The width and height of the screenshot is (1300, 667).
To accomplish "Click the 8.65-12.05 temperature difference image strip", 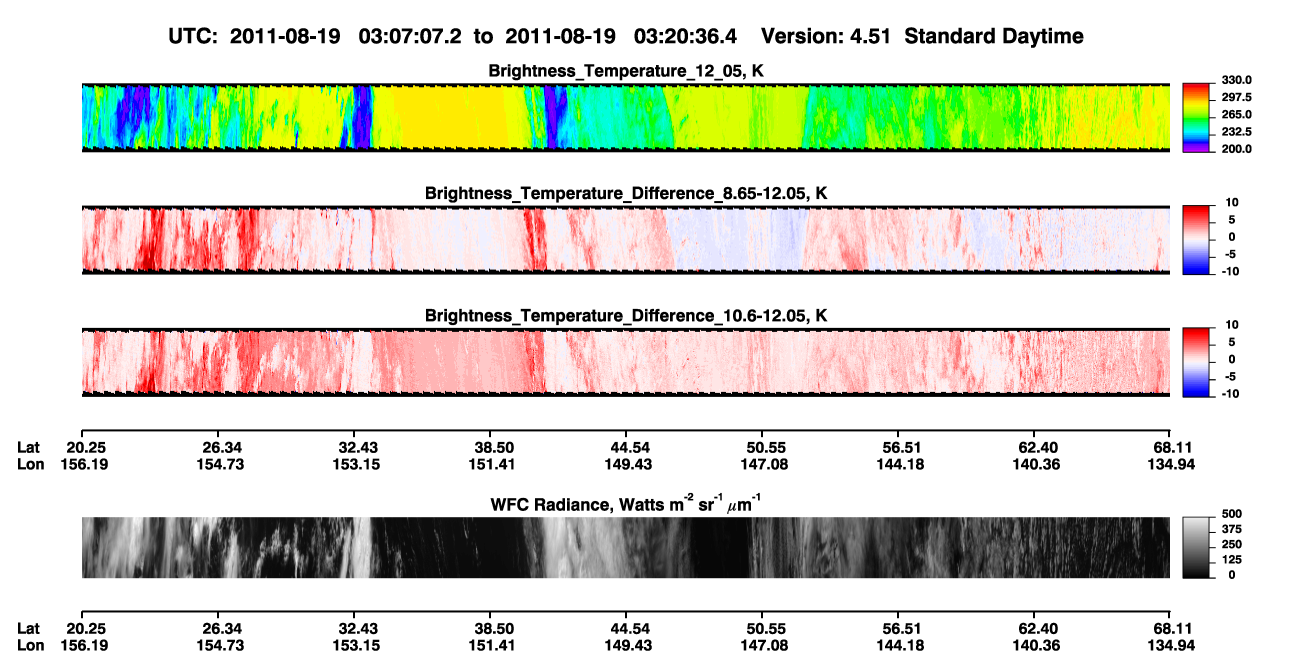I will pyautogui.click(x=625, y=240).
